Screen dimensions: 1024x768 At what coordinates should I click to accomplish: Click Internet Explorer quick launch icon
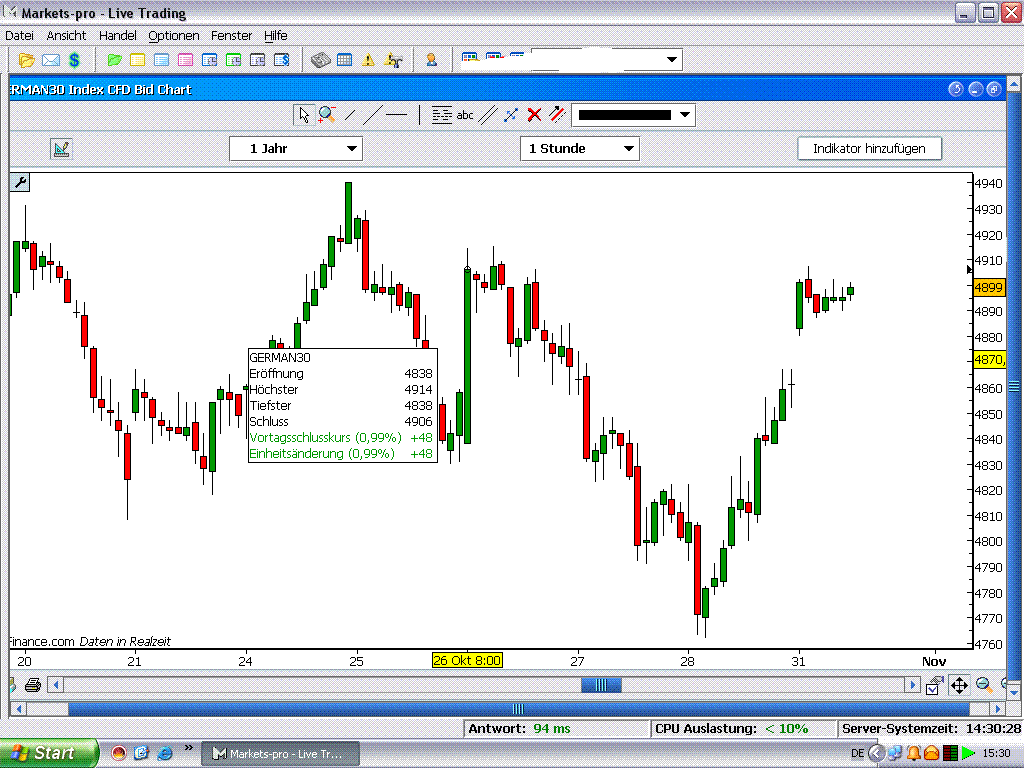[165, 753]
